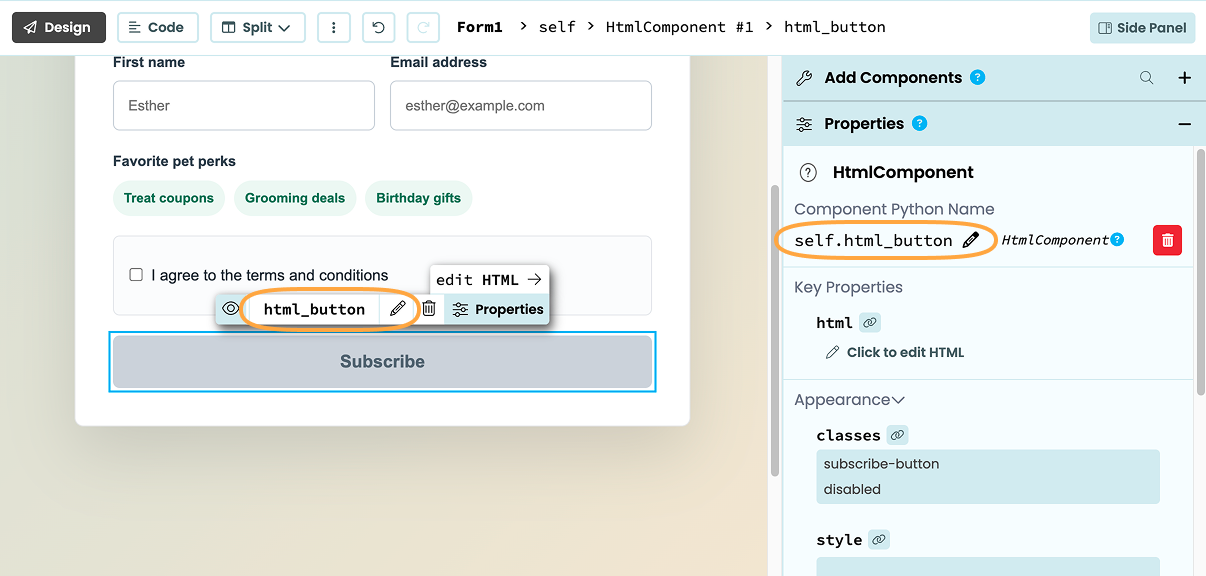Click the 'Key Properties' heading text

(x=849, y=287)
